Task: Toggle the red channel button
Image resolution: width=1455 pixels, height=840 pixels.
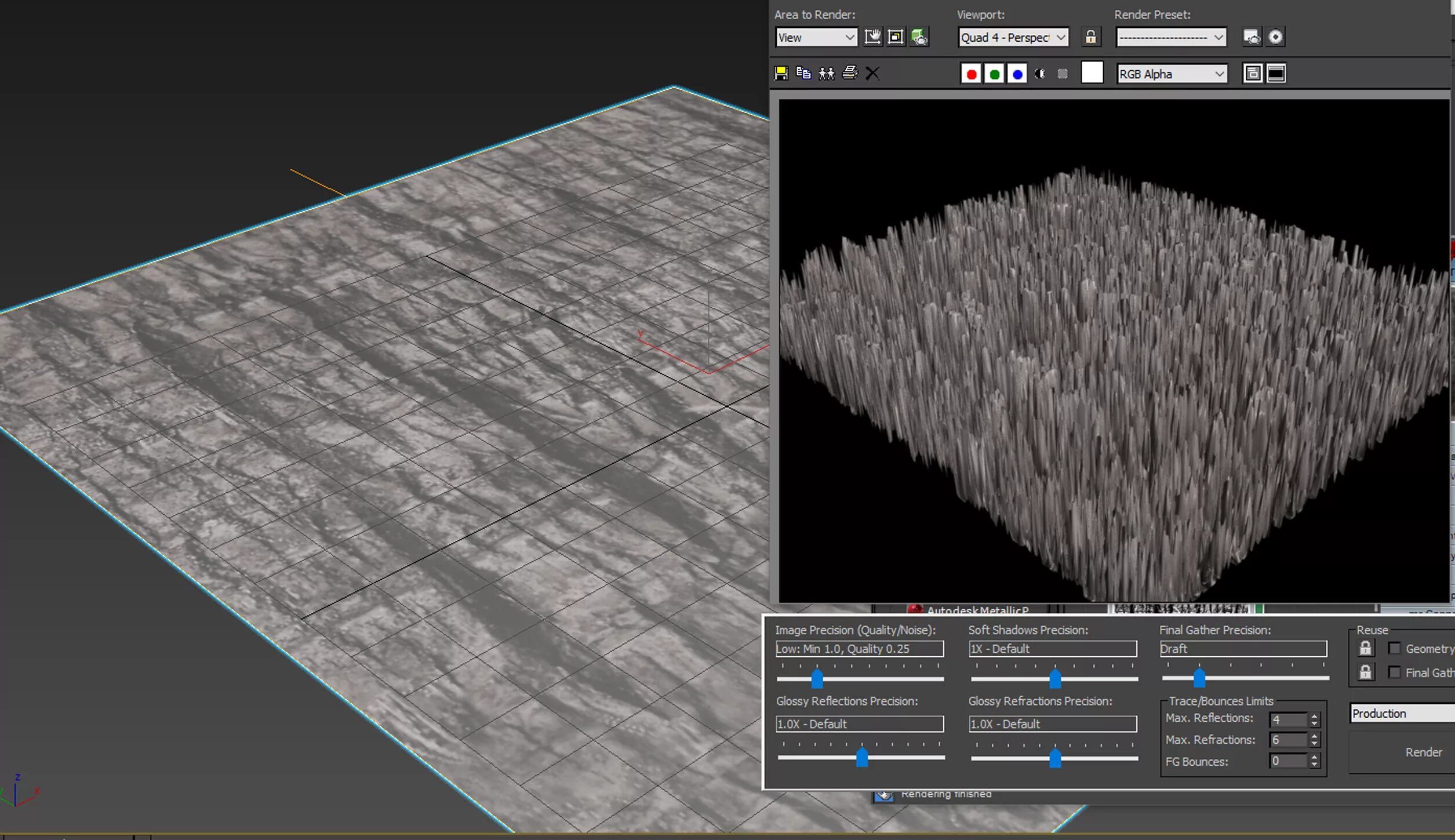Action: tap(972, 74)
